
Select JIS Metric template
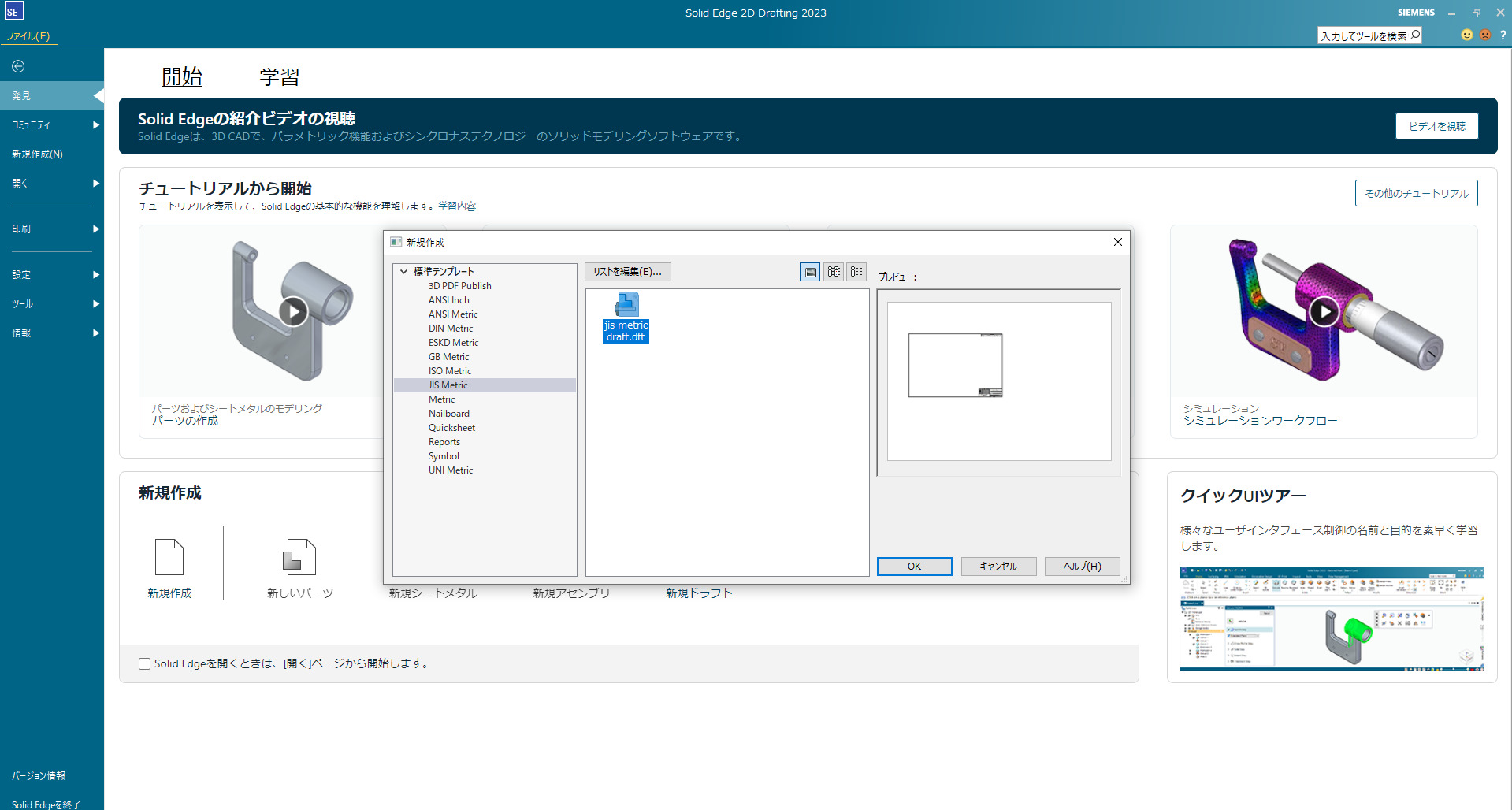tap(485, 385)
